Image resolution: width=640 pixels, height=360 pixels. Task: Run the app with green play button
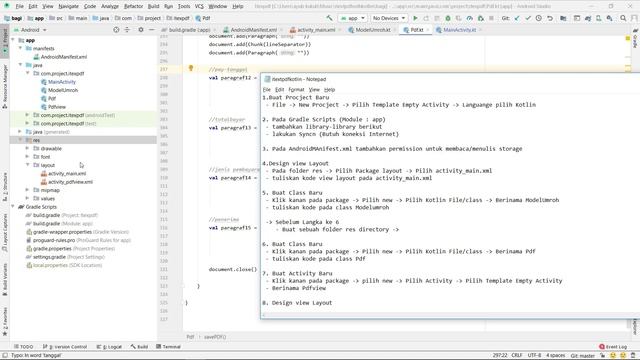415,18
